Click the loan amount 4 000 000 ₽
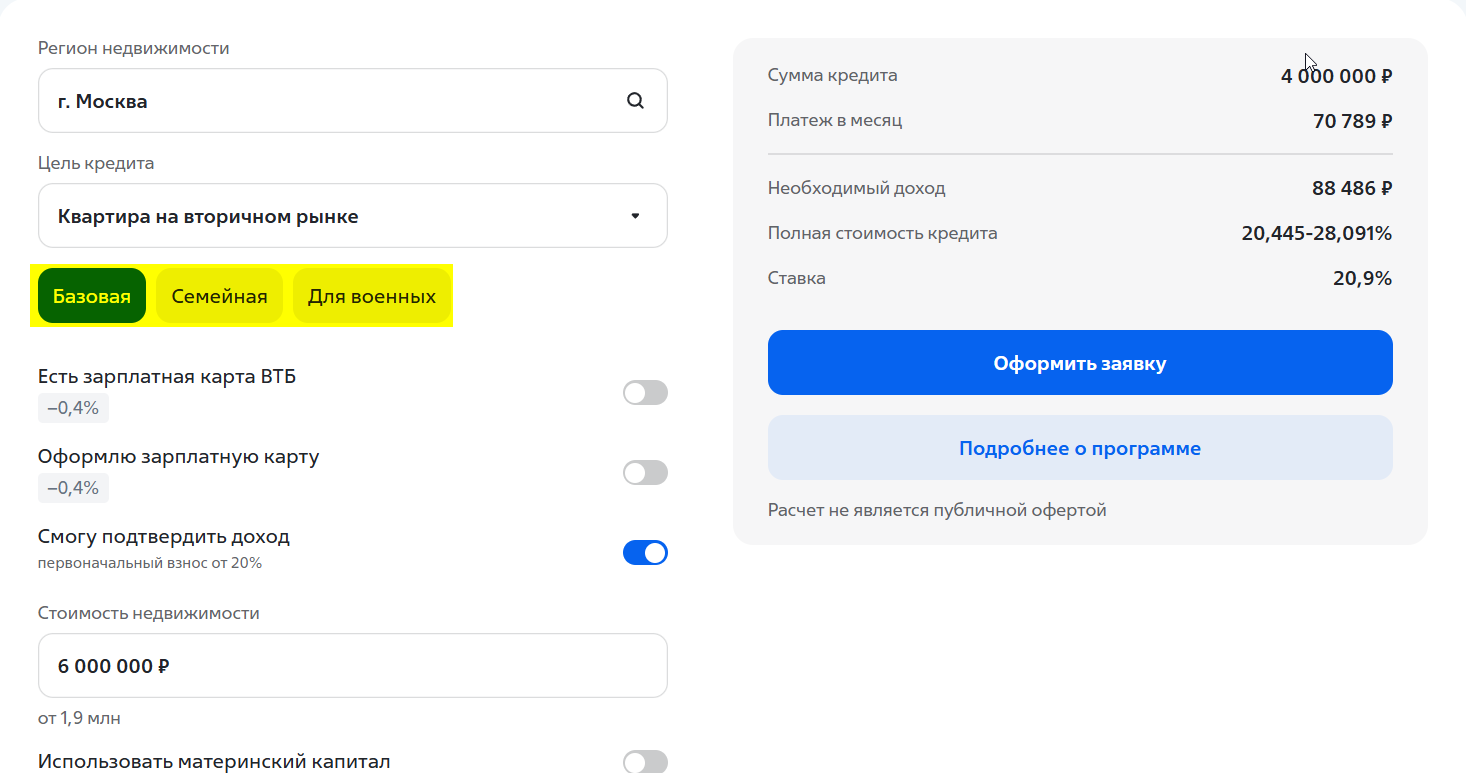1466x773 pixels. click(x=1335, y=75)
